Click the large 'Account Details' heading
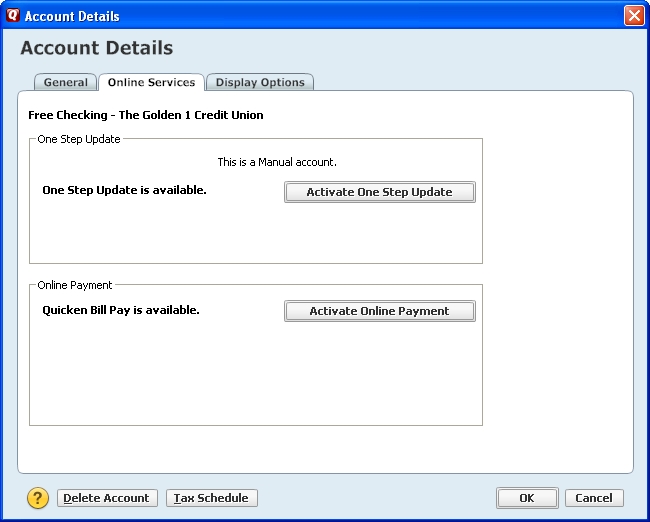Image resolution: width=650 pixels, height=522 pixels. 97,48
